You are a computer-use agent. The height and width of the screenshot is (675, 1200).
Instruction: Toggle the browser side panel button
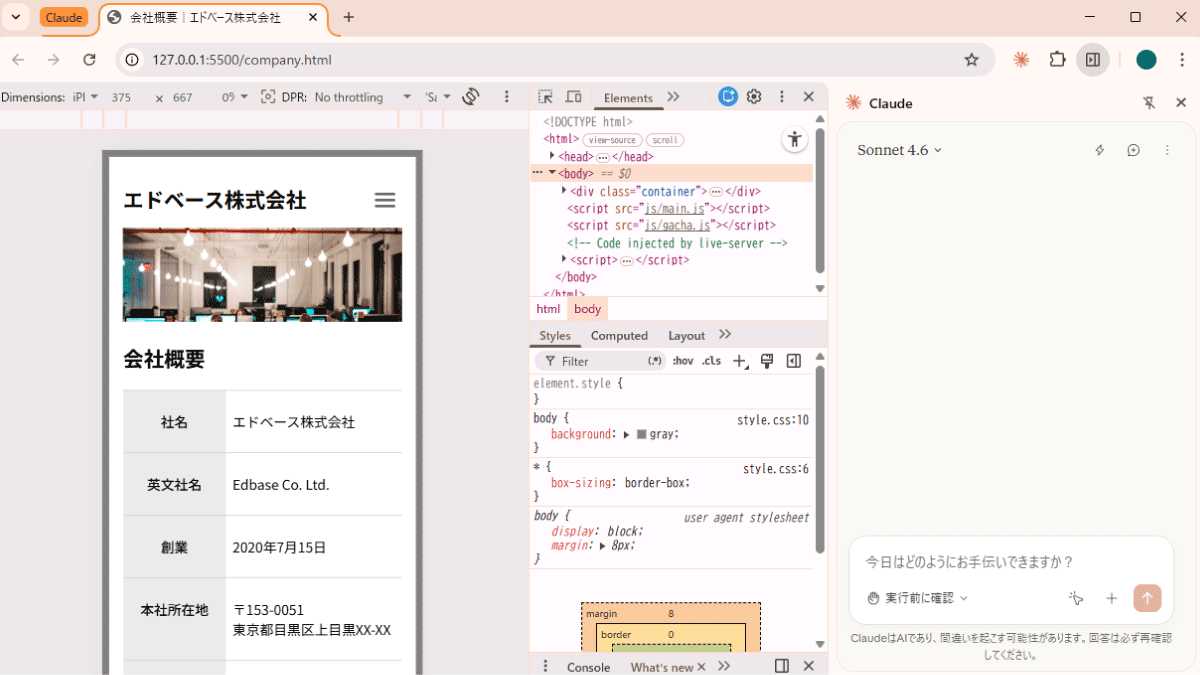[1093, 60]
